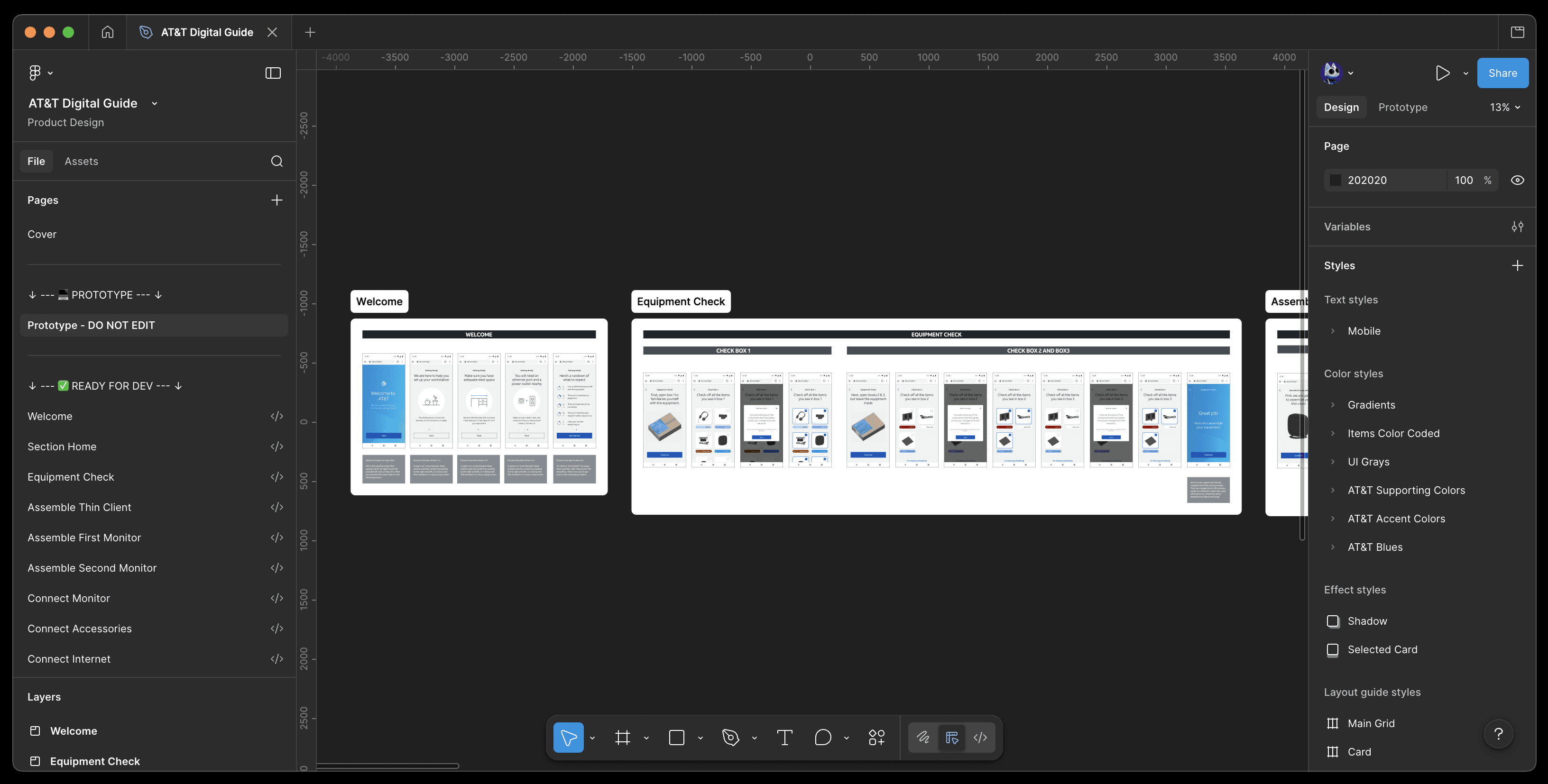The height and width of the screenshot is (784, 1548).
Task: Switch to Draw mode in toolbar
Action: [923, 737]
